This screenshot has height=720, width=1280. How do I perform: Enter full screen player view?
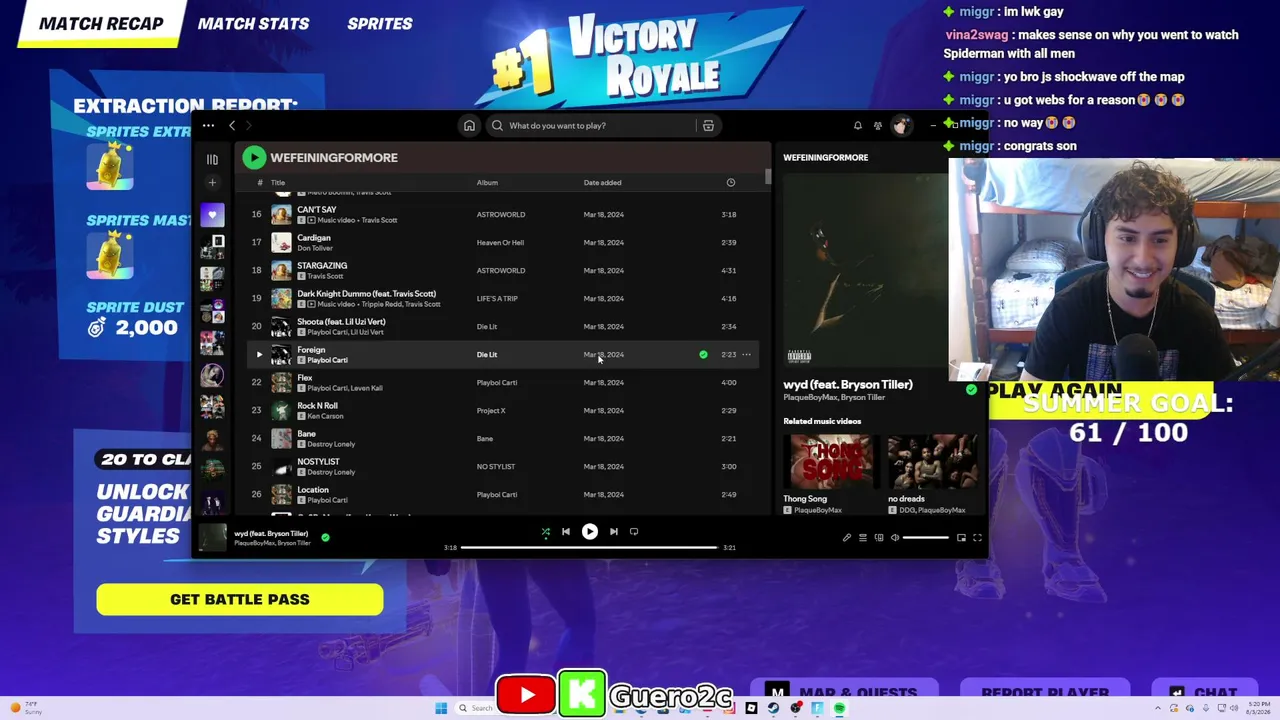point(977,538)
